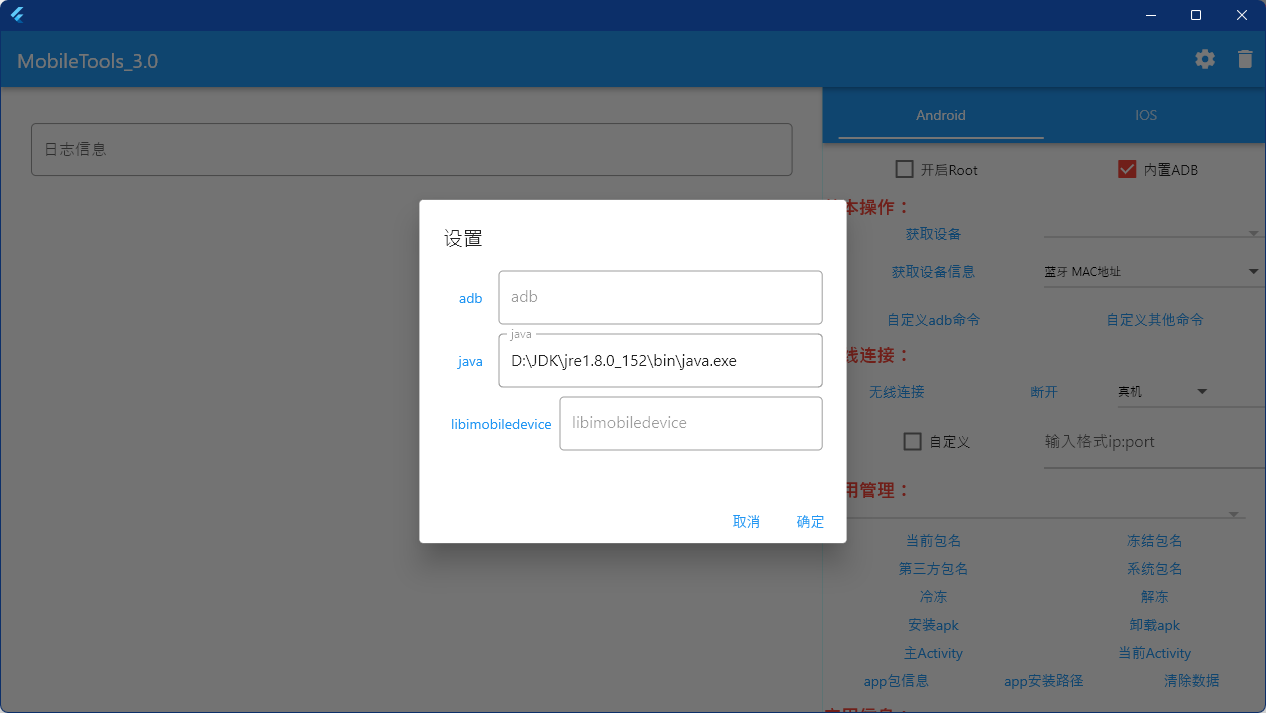The width and height of the screenshot is (1266, 713).
Task: Open the settings gear icon
Action: pyautogui.click(x=1205, y=59)
